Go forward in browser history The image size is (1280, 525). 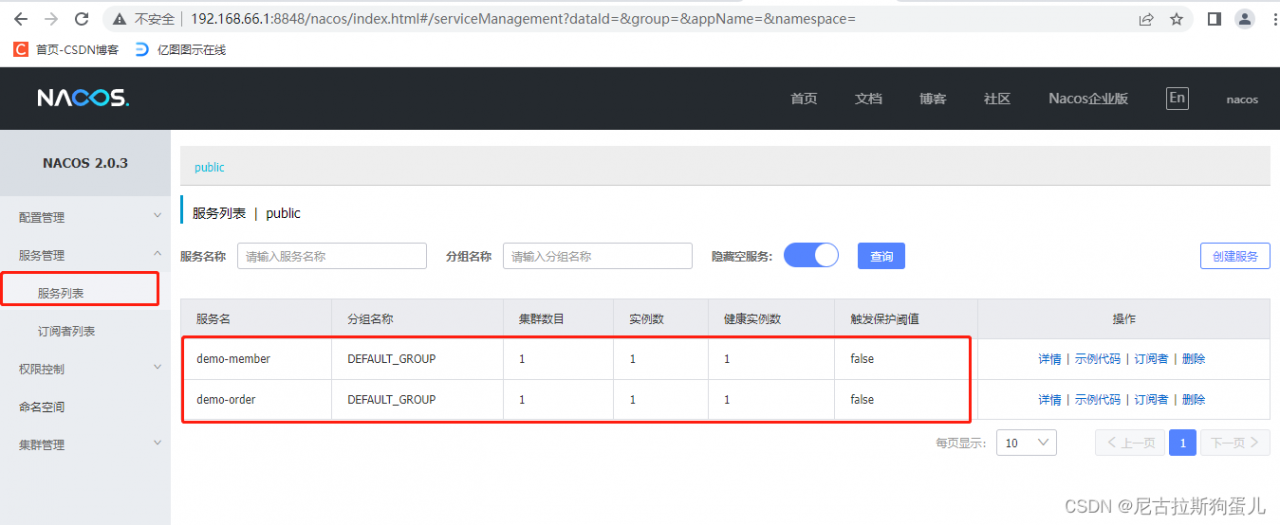tap(51, 19)
